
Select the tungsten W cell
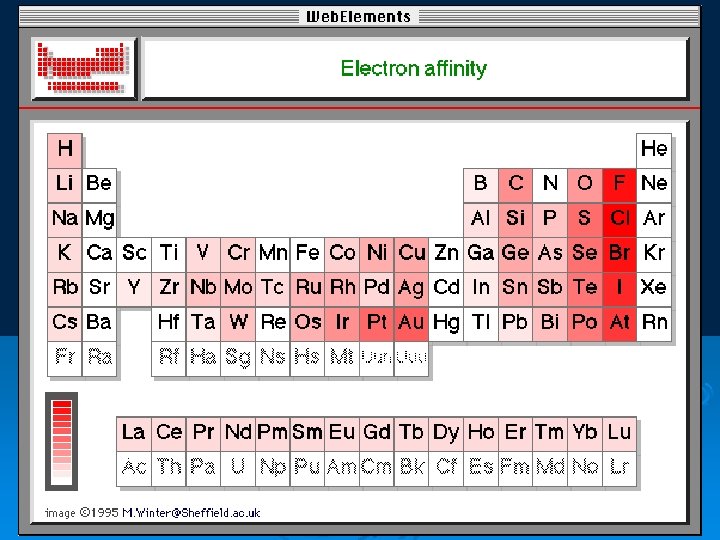click(x=238, y=324)
